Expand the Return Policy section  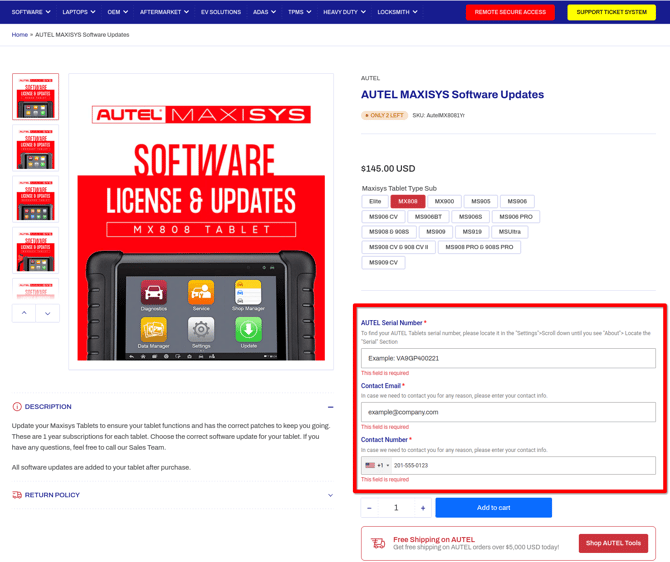(330, 495)
